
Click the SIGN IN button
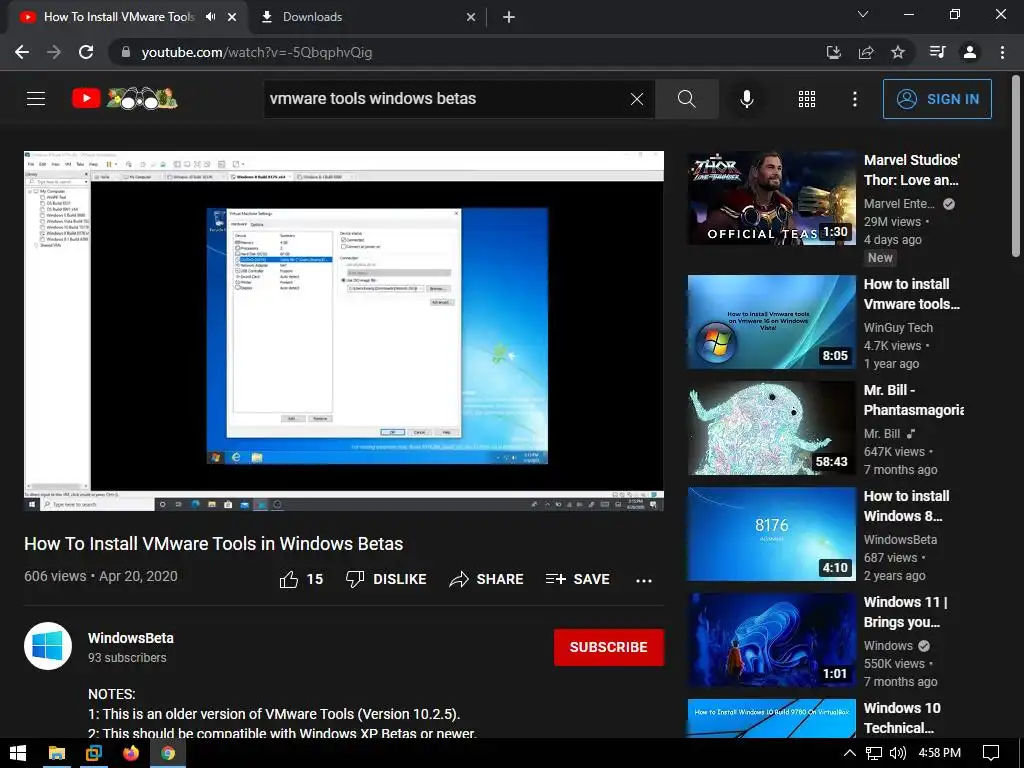click(937, 99)
